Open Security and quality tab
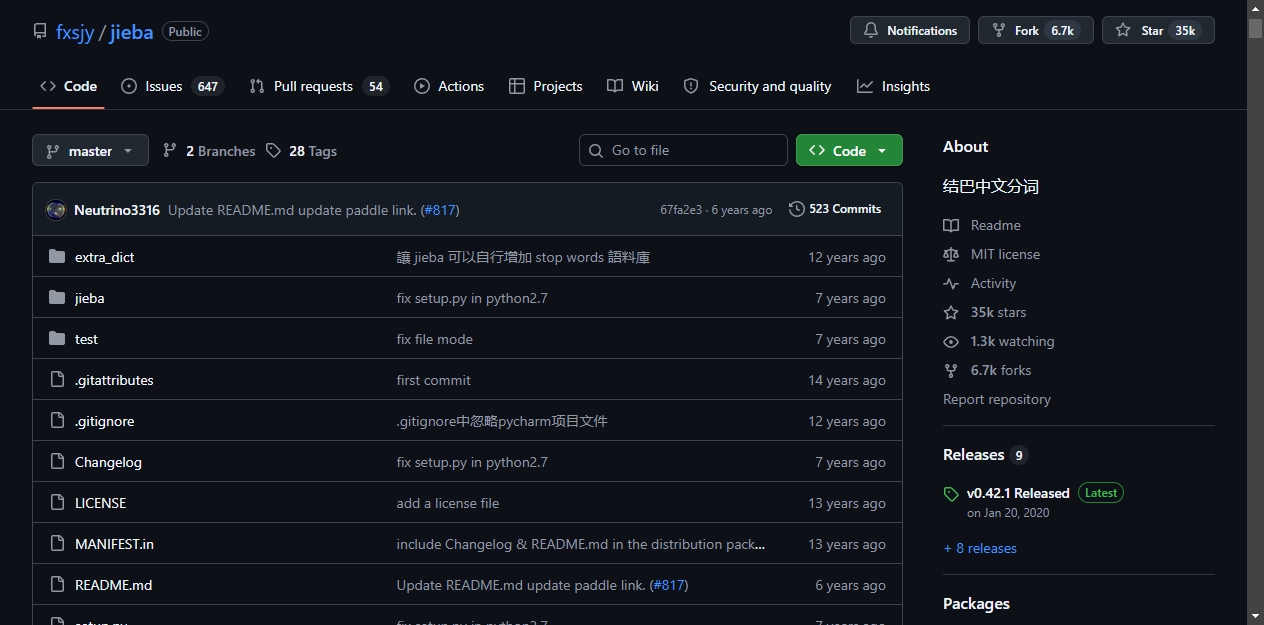This screenshot has width=1264, height=625. (x=757, y=86)
